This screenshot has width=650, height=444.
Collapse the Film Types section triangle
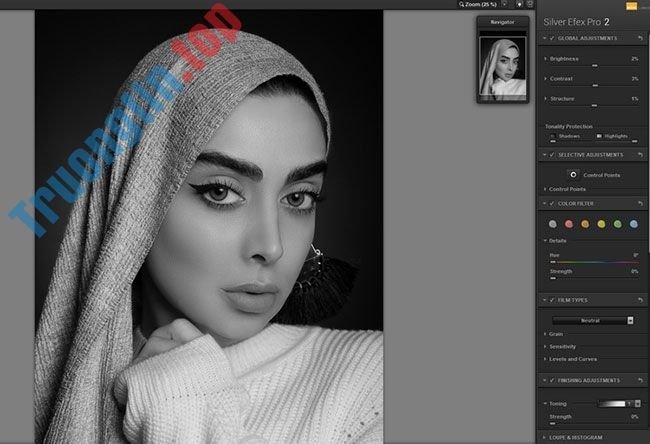(x=544, y=300)
